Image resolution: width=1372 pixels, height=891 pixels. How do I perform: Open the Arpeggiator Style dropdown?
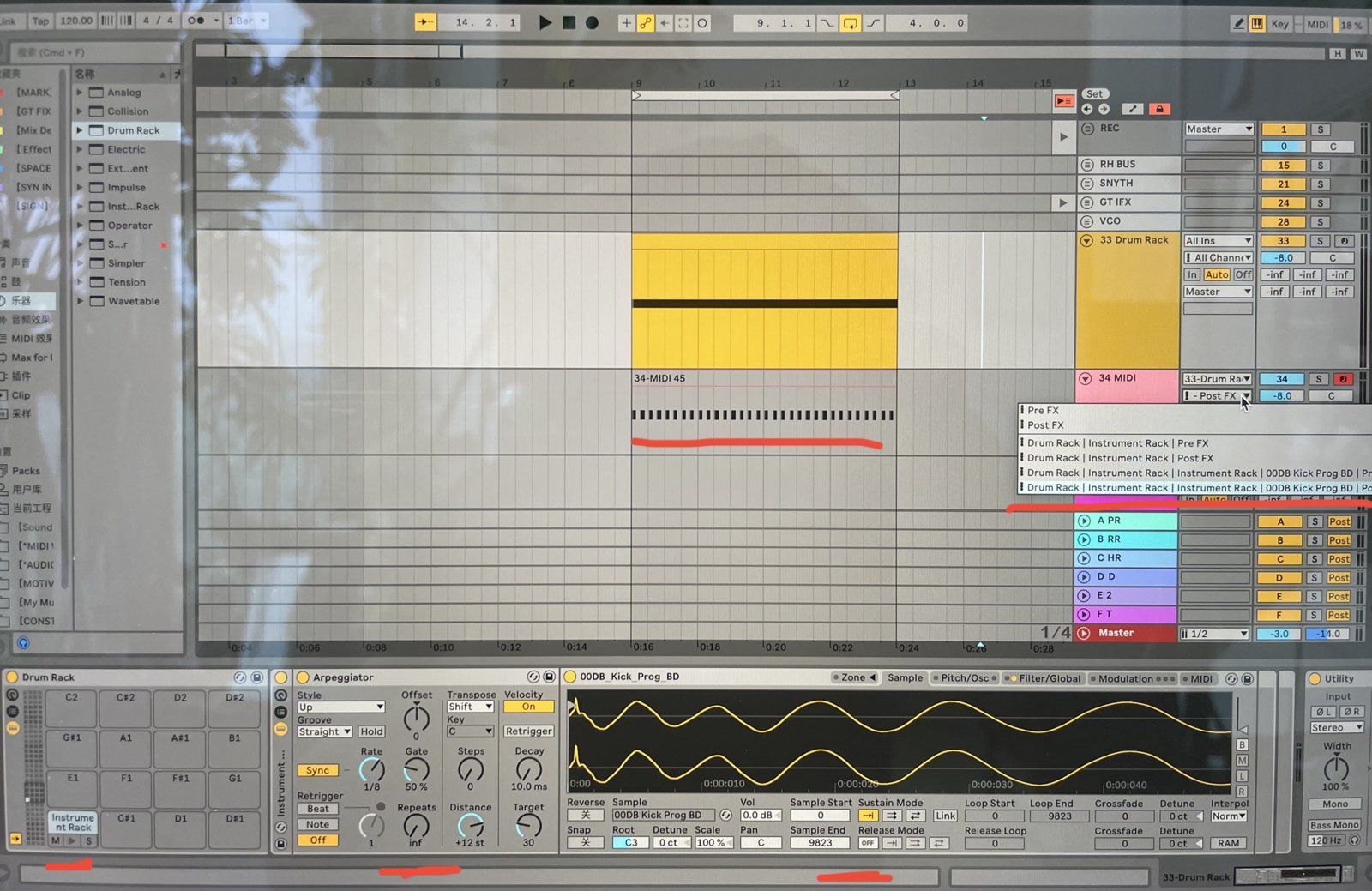coord(340,707)
